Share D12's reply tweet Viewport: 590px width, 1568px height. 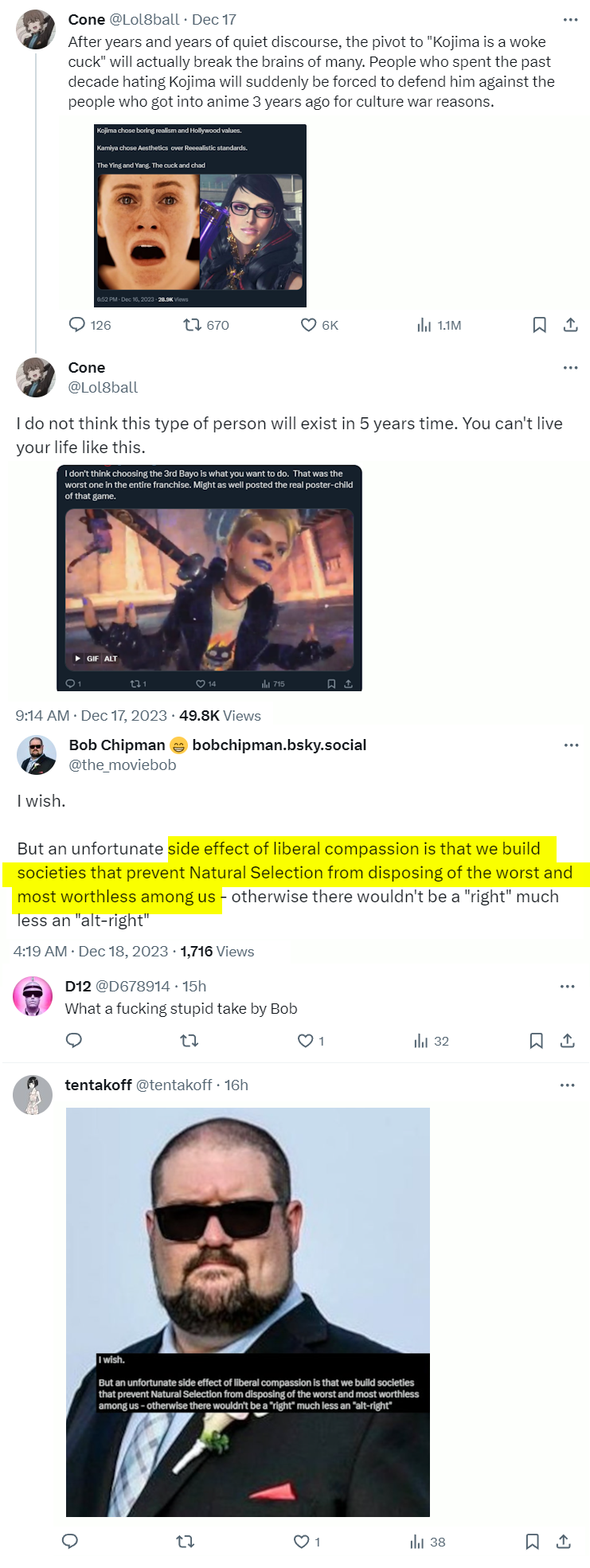pos(567,1041)
